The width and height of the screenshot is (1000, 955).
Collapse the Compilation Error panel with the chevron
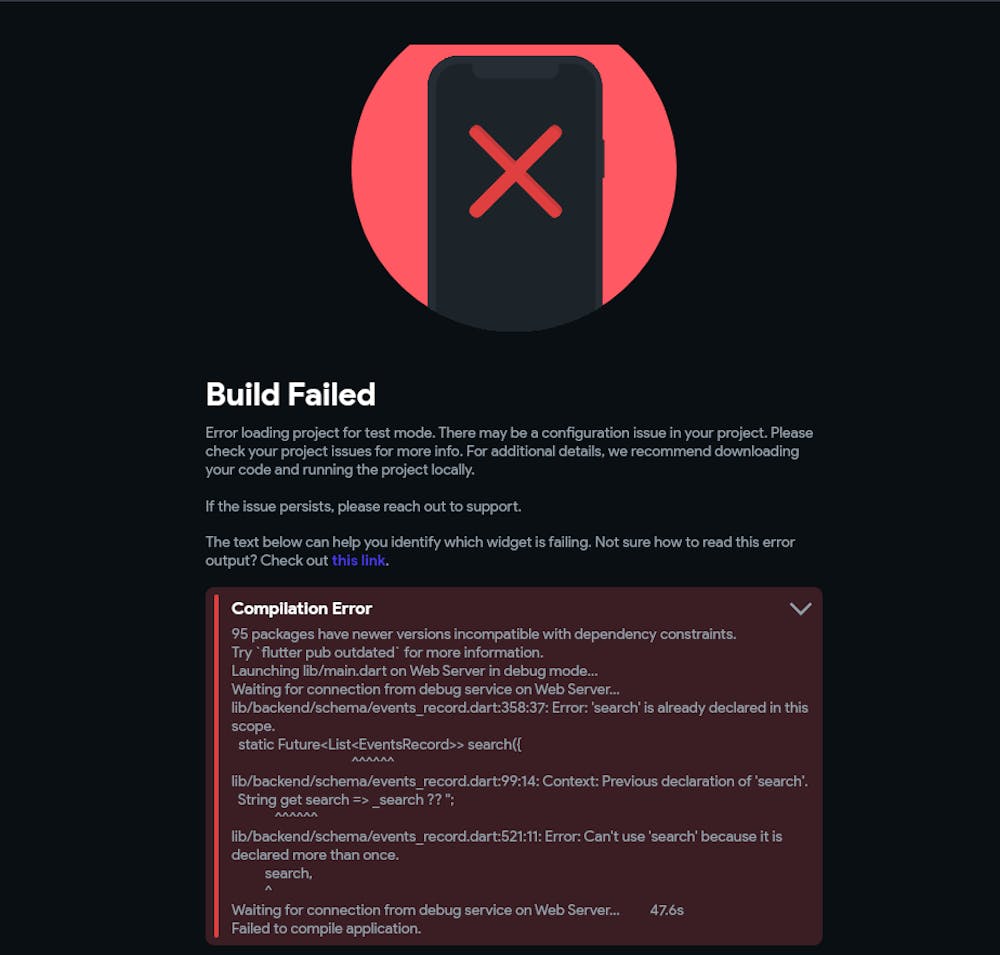[800, 609]
